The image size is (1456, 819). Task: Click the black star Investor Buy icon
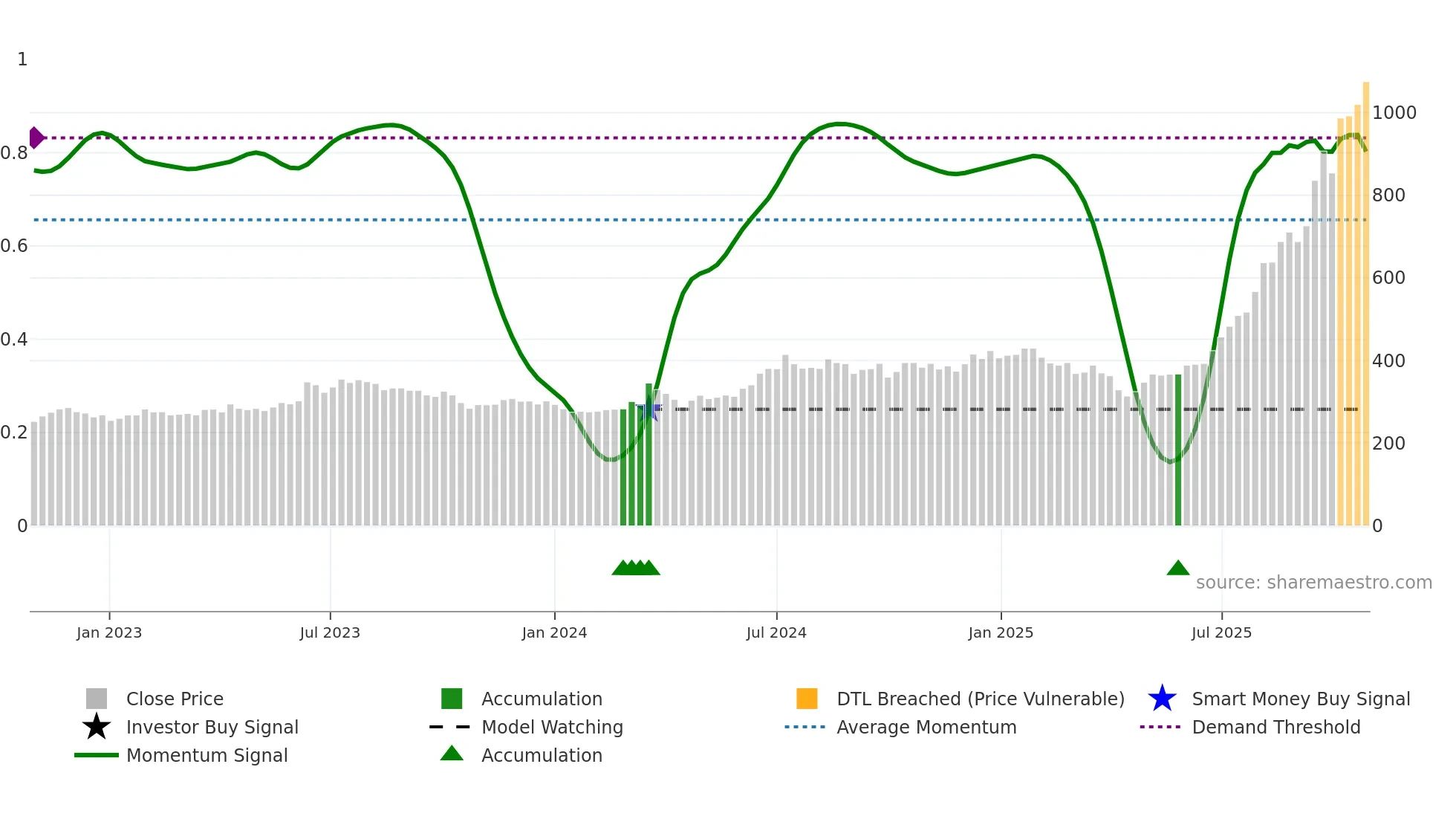(x=97, y=727)
